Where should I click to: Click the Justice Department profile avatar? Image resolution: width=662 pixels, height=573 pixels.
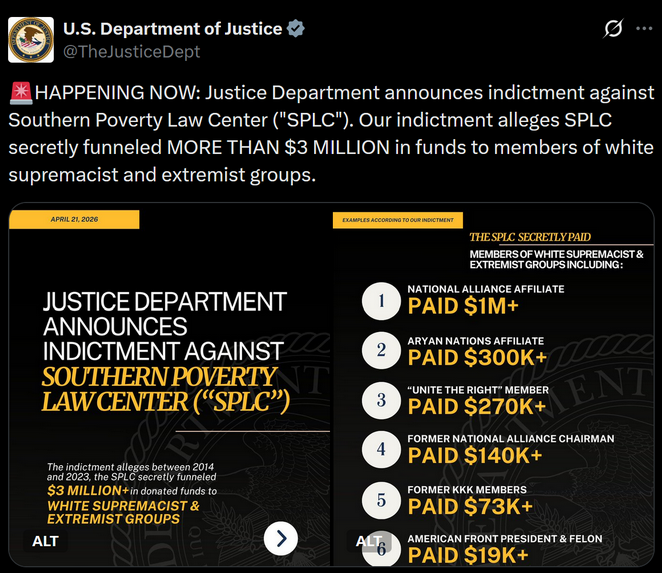(x=31, y=40)
